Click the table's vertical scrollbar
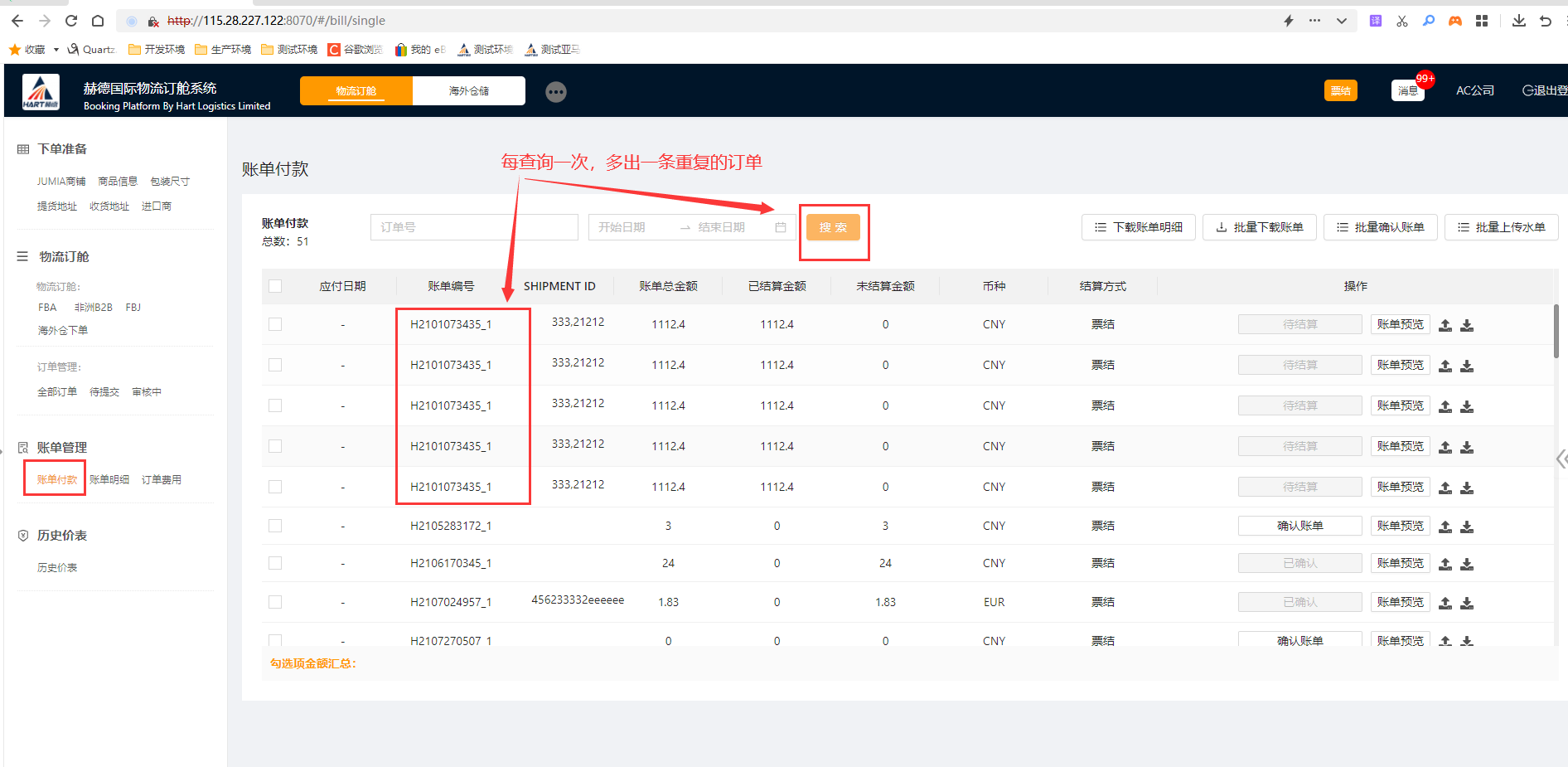 click(1556, 332)
